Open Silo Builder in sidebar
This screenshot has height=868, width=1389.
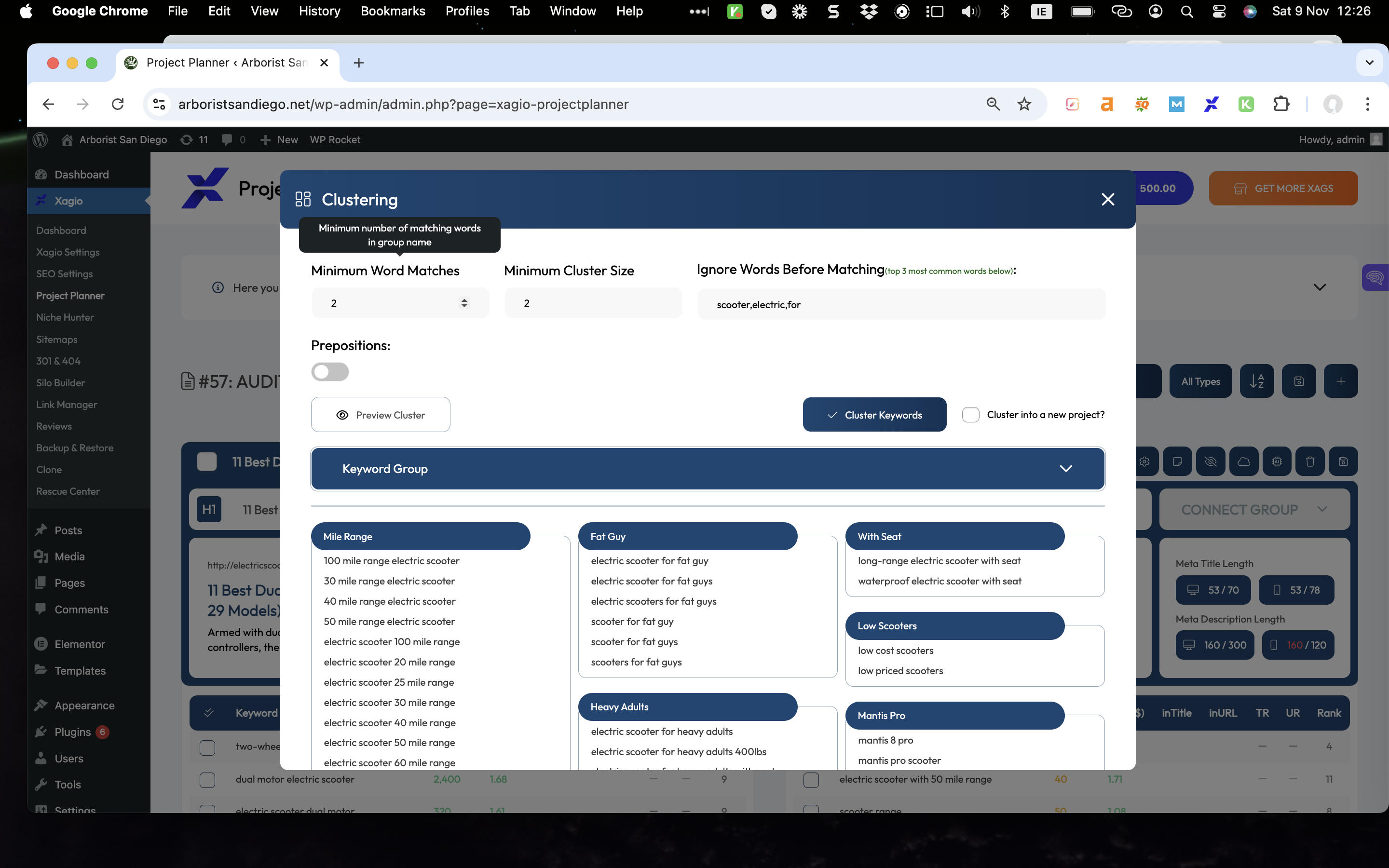coord(60,382)
